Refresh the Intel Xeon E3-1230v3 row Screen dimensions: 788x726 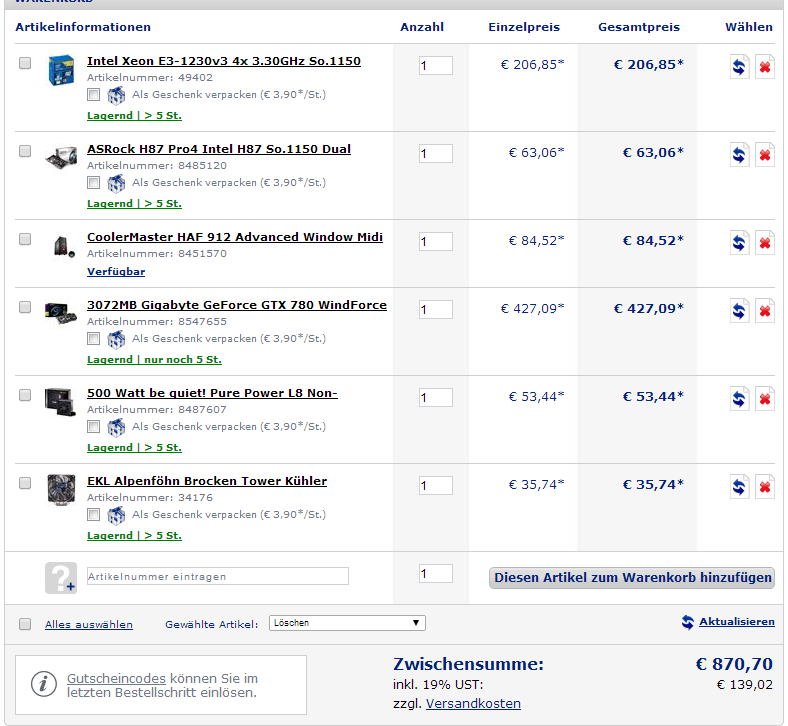(x=739, y=67)
